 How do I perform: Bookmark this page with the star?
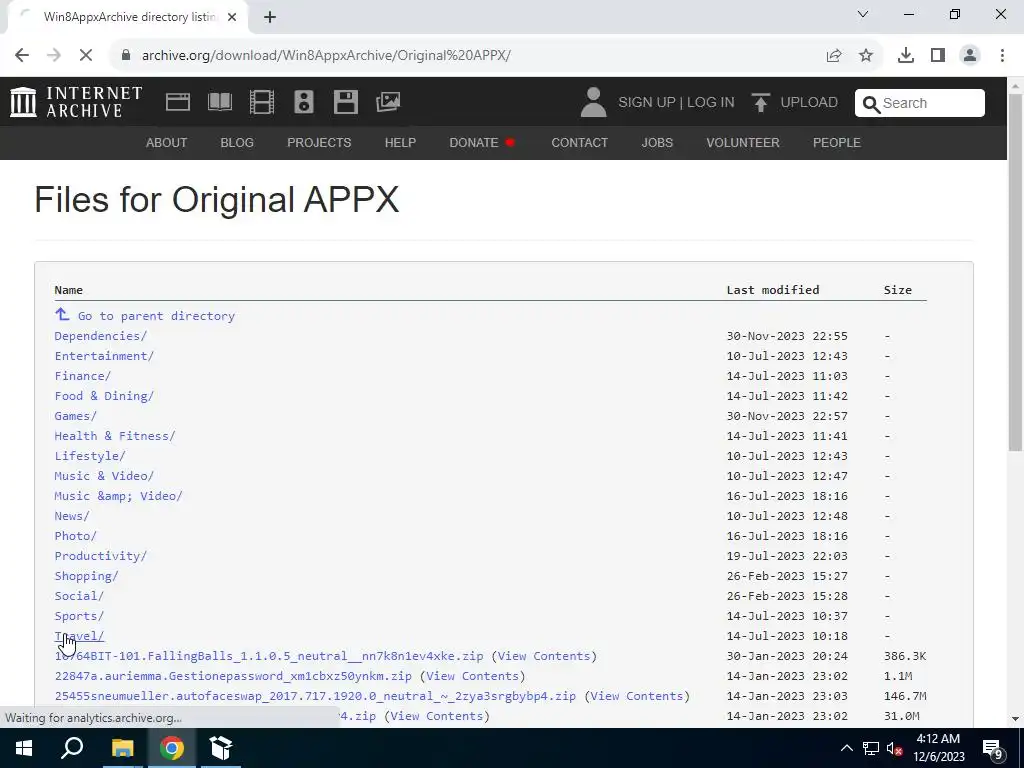(866, 56)
